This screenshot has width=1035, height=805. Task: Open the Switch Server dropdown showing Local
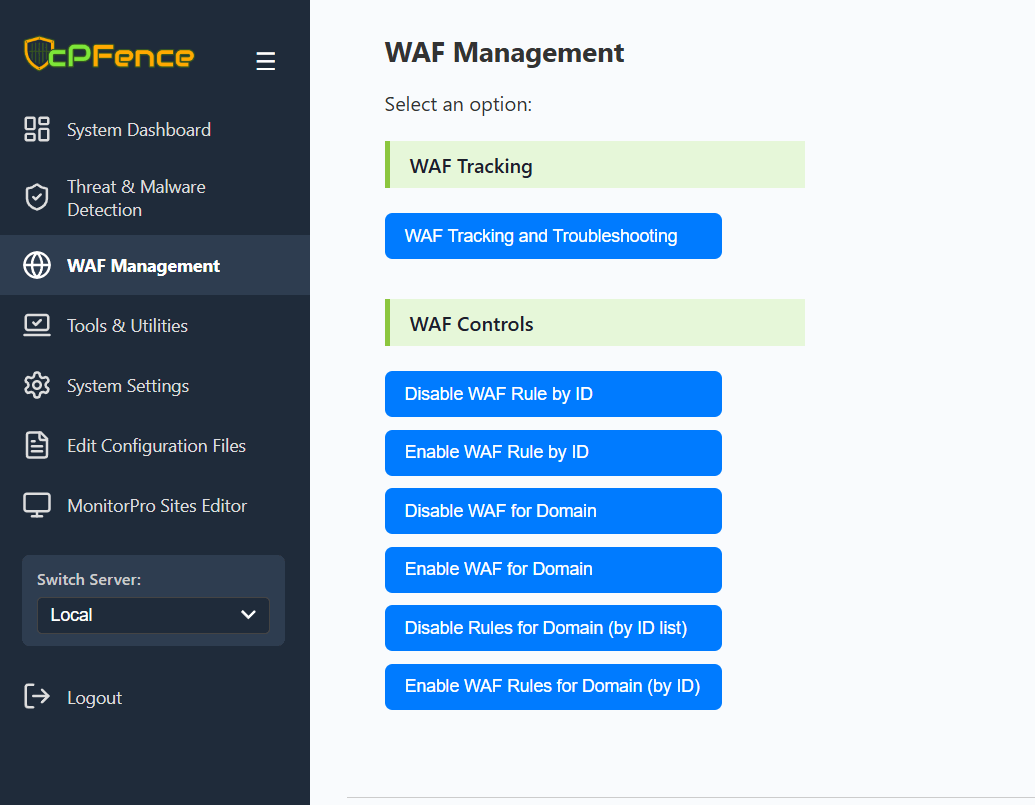click(153, 615)
